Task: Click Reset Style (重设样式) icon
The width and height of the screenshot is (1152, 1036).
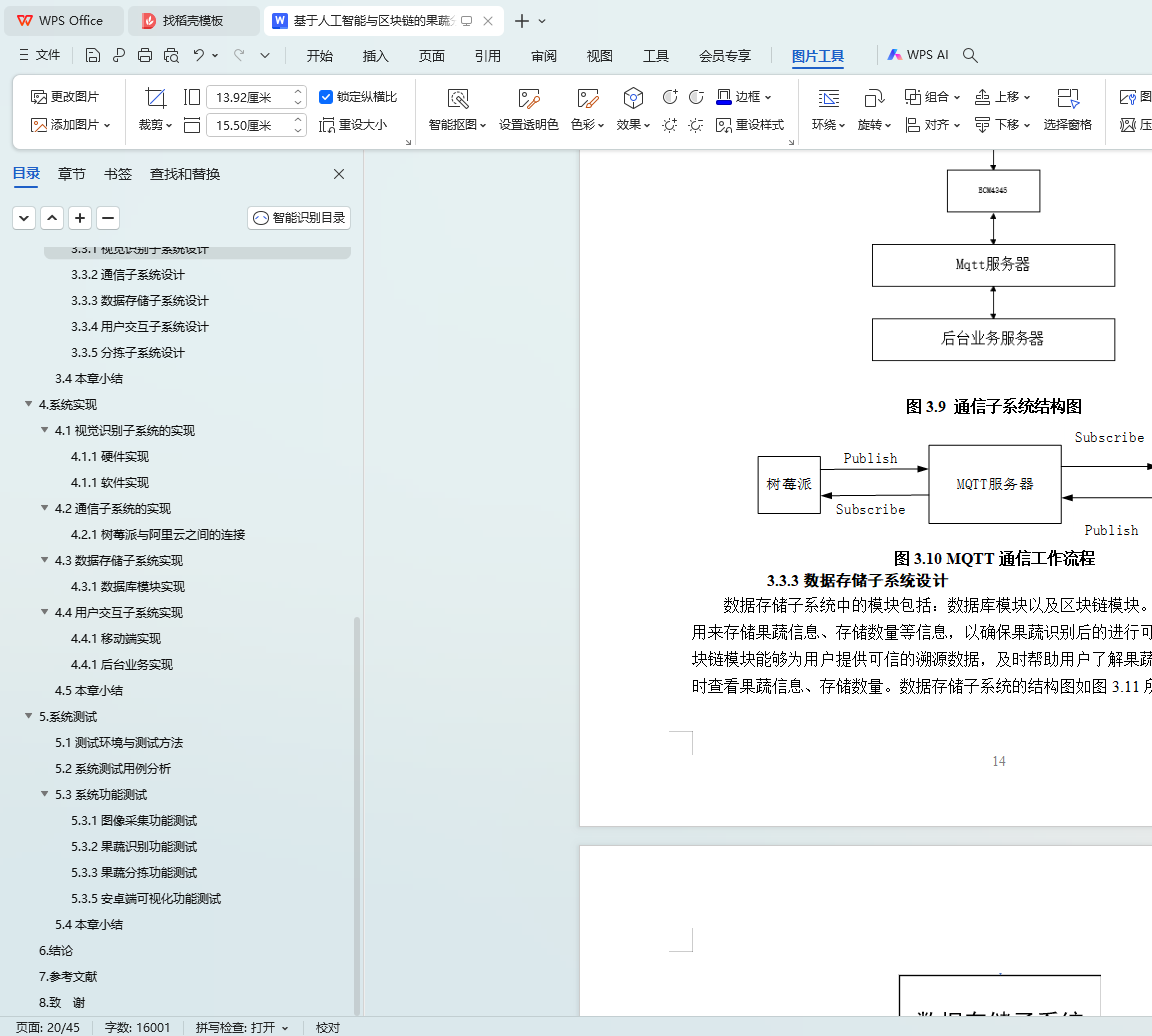Action: tap(750, 125)
